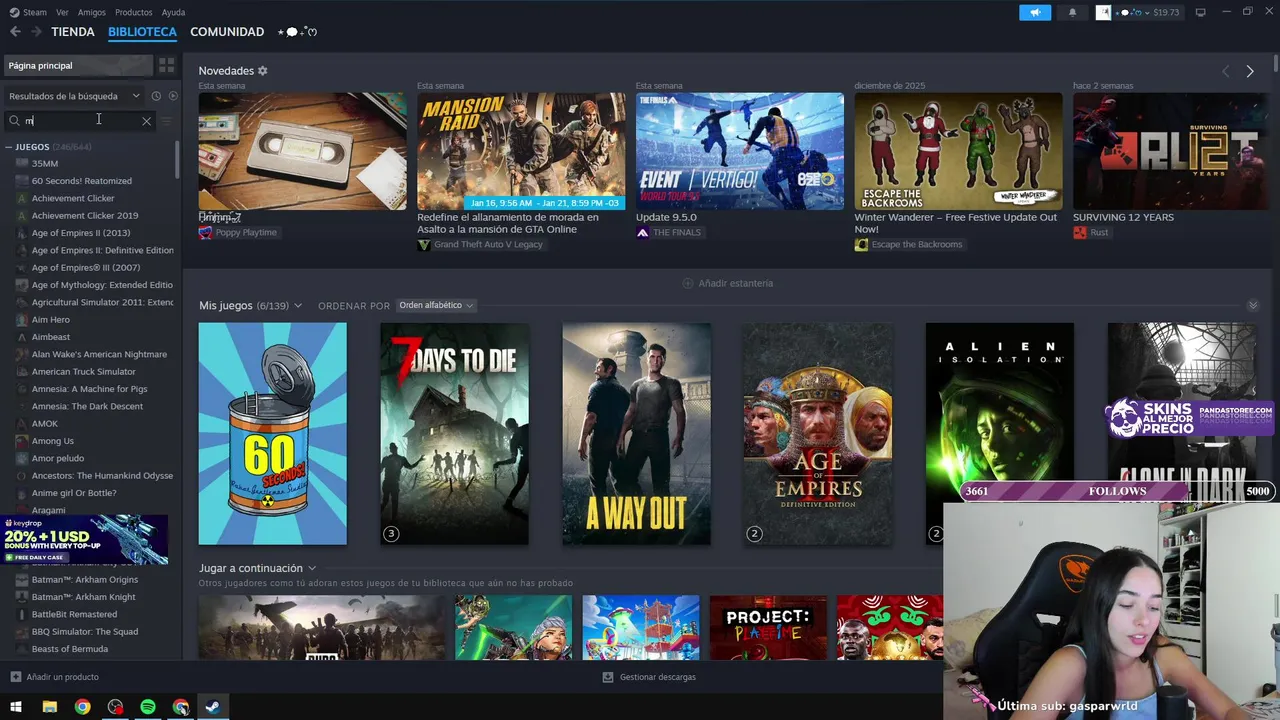
Task: Filter by ready-to-play icon in sidebar
Action: [173, 96]
